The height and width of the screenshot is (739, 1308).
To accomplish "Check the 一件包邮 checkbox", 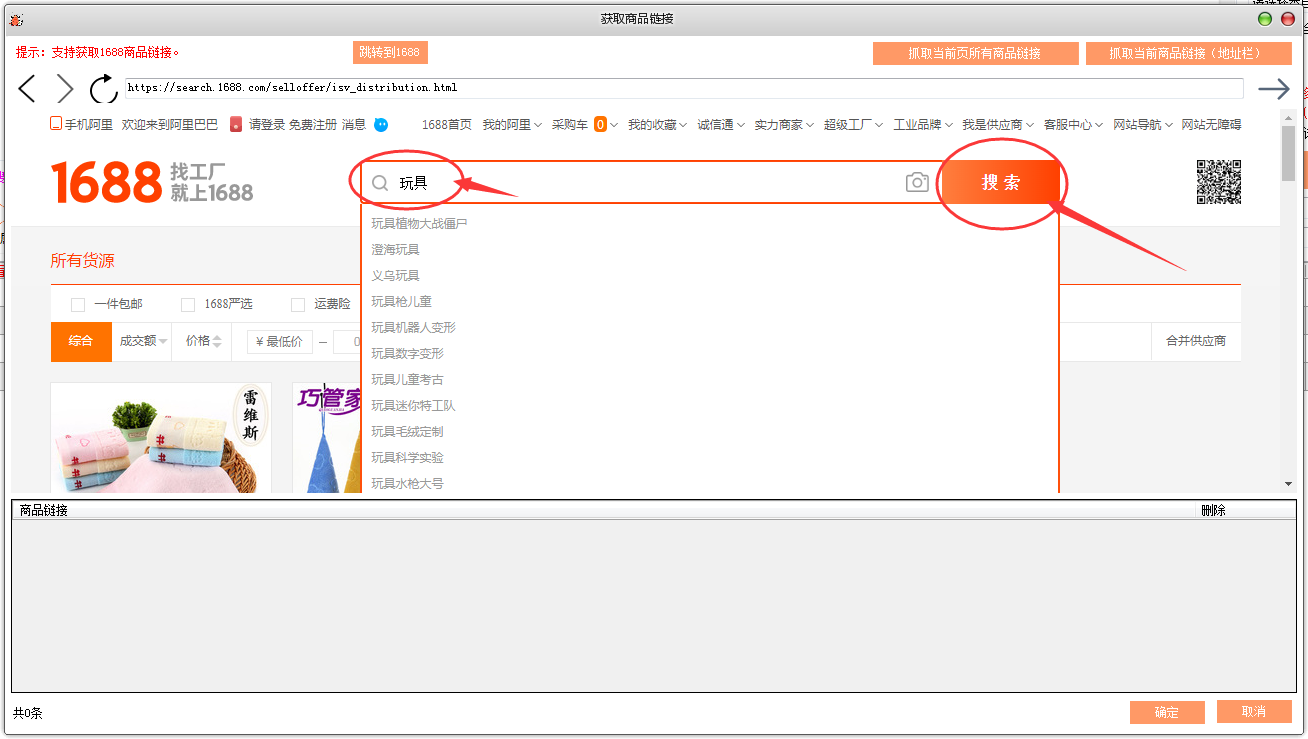I will 78,304.
